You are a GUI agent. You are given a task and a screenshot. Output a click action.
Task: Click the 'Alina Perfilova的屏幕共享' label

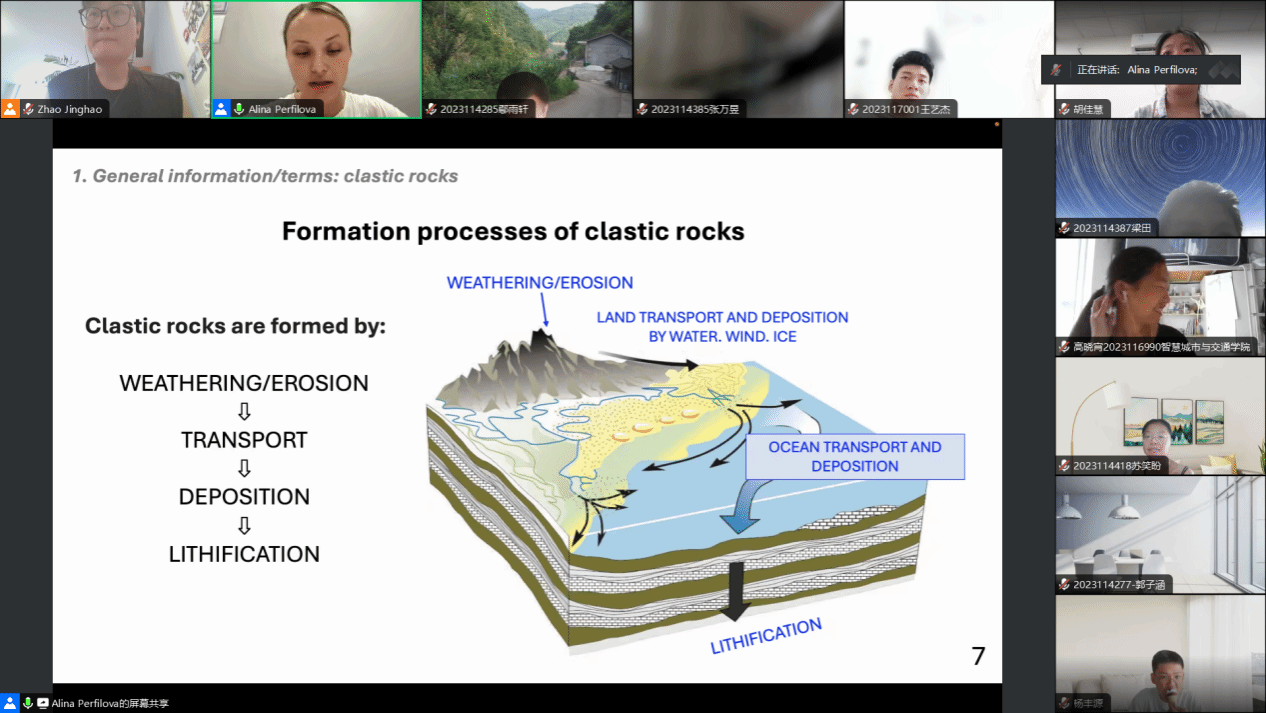coord(110,704)
